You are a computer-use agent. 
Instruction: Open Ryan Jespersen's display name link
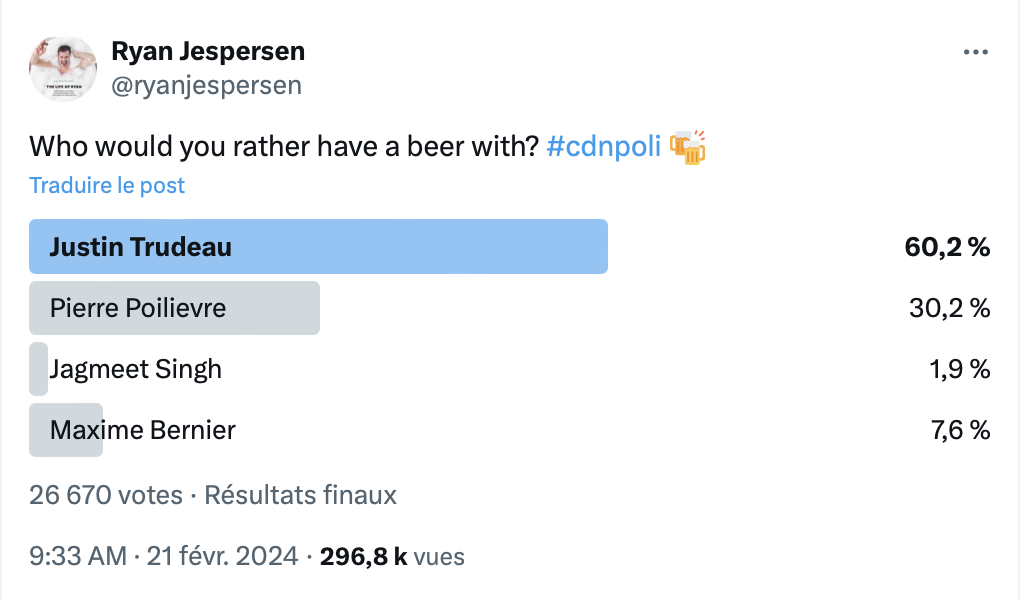(208, 52)
